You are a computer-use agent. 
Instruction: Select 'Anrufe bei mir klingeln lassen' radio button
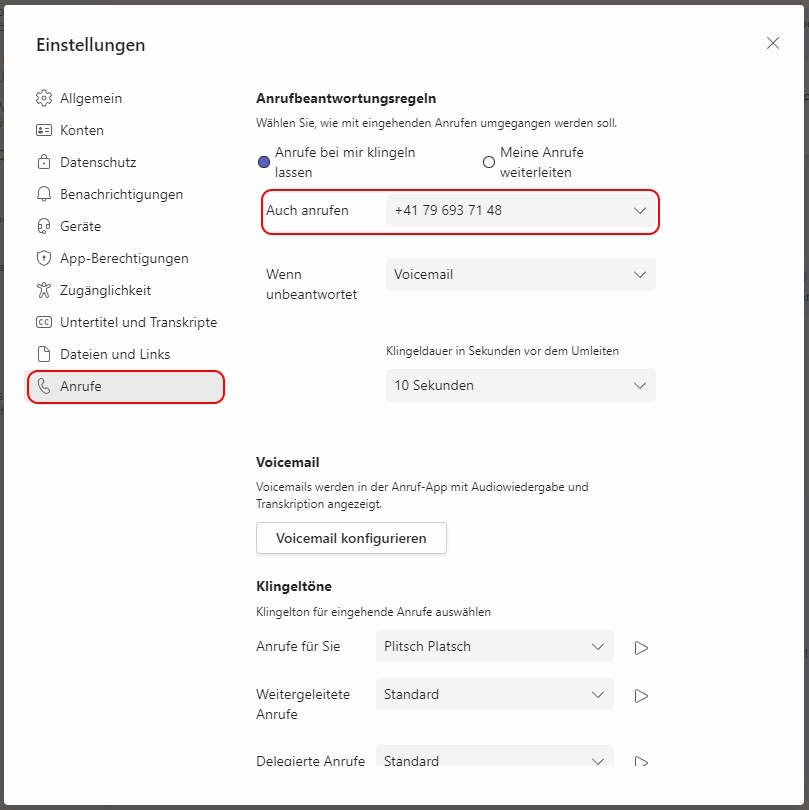(x=264, y=162)
